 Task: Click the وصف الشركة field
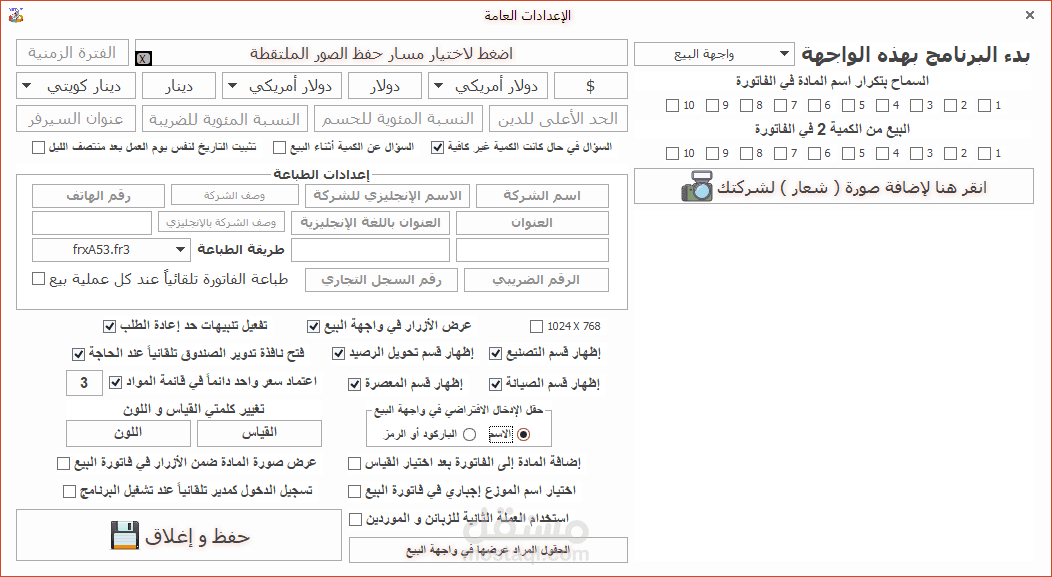[x=235, y=195]
